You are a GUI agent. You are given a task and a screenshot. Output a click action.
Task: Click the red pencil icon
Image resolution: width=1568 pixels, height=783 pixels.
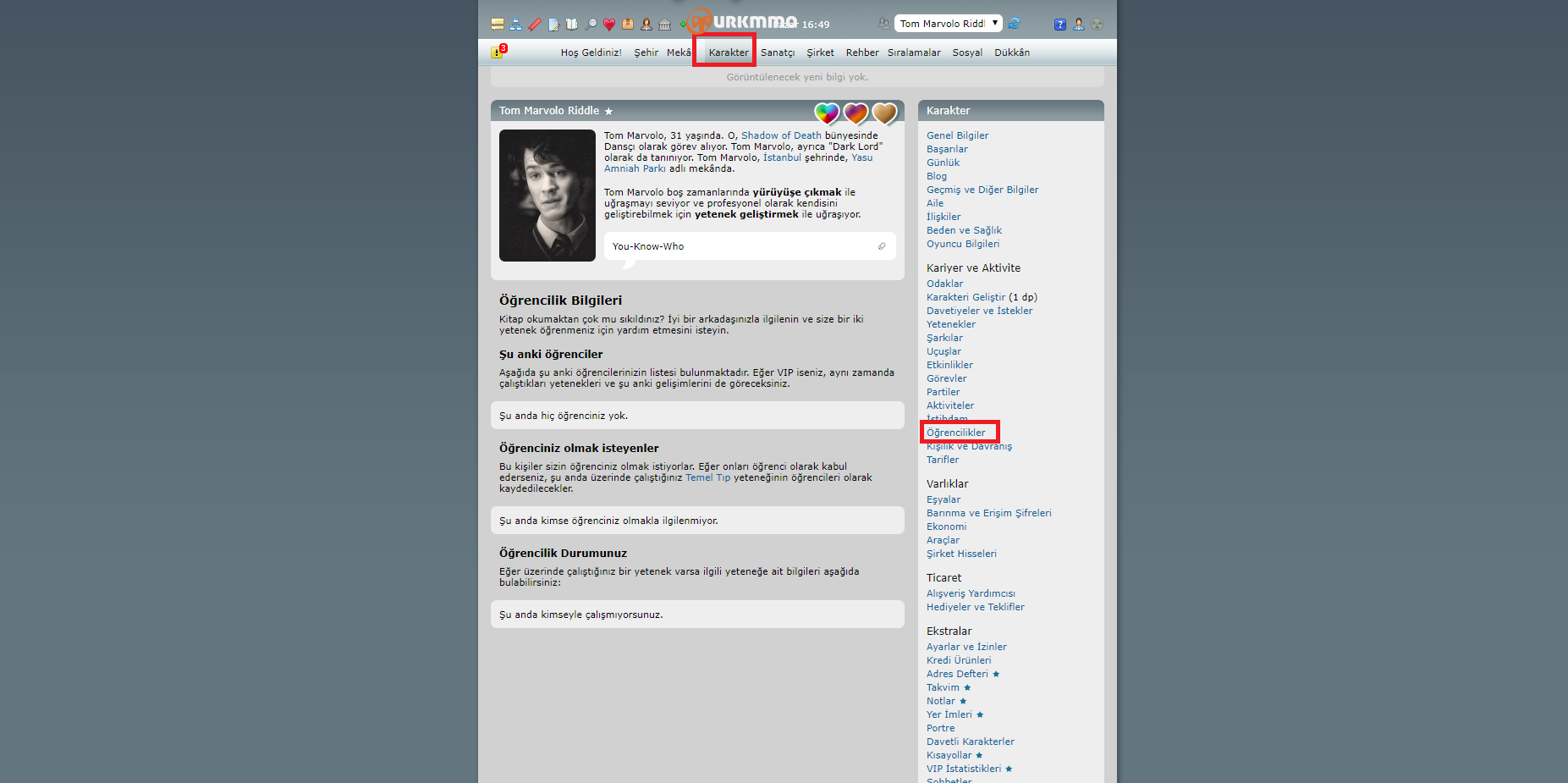click(535, 25)
